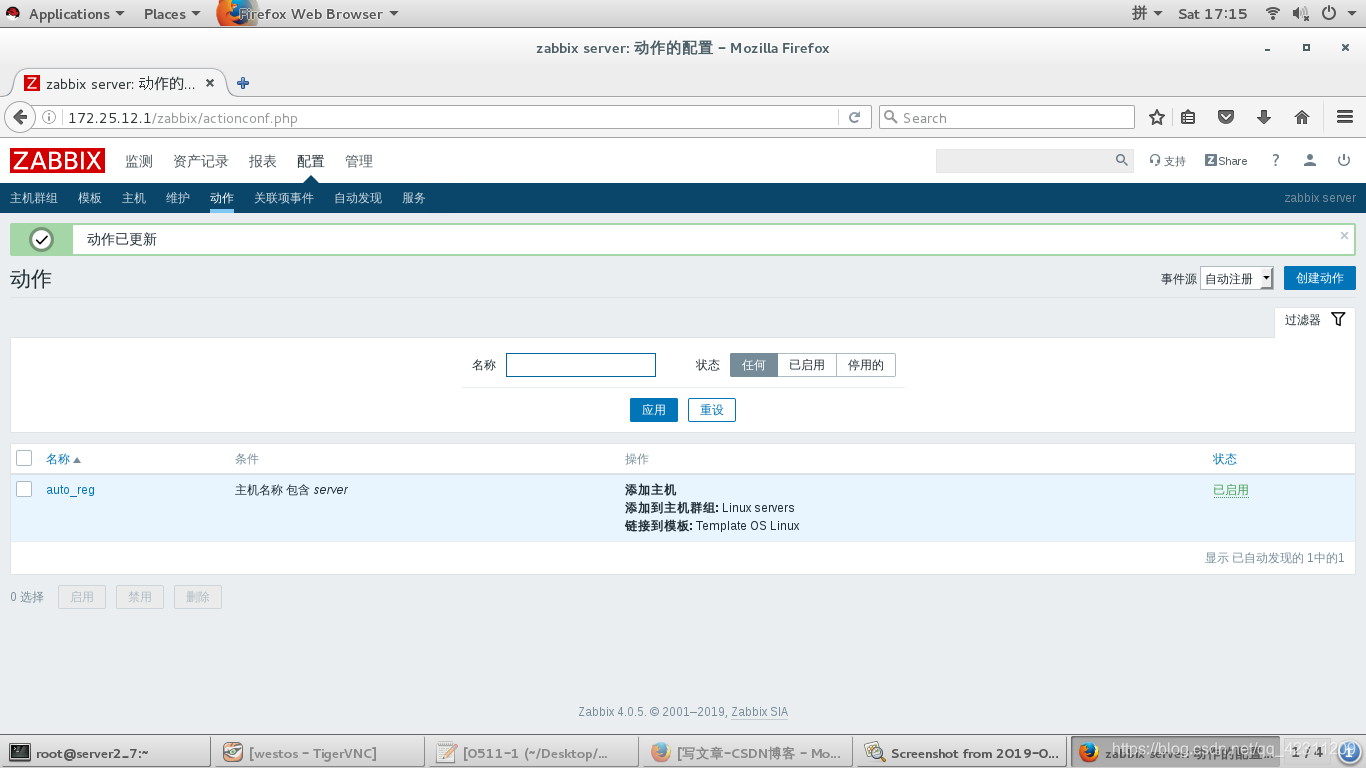
Task: Open the Pocket icon in Firefox toolbar
Action: pos(1226,117)
